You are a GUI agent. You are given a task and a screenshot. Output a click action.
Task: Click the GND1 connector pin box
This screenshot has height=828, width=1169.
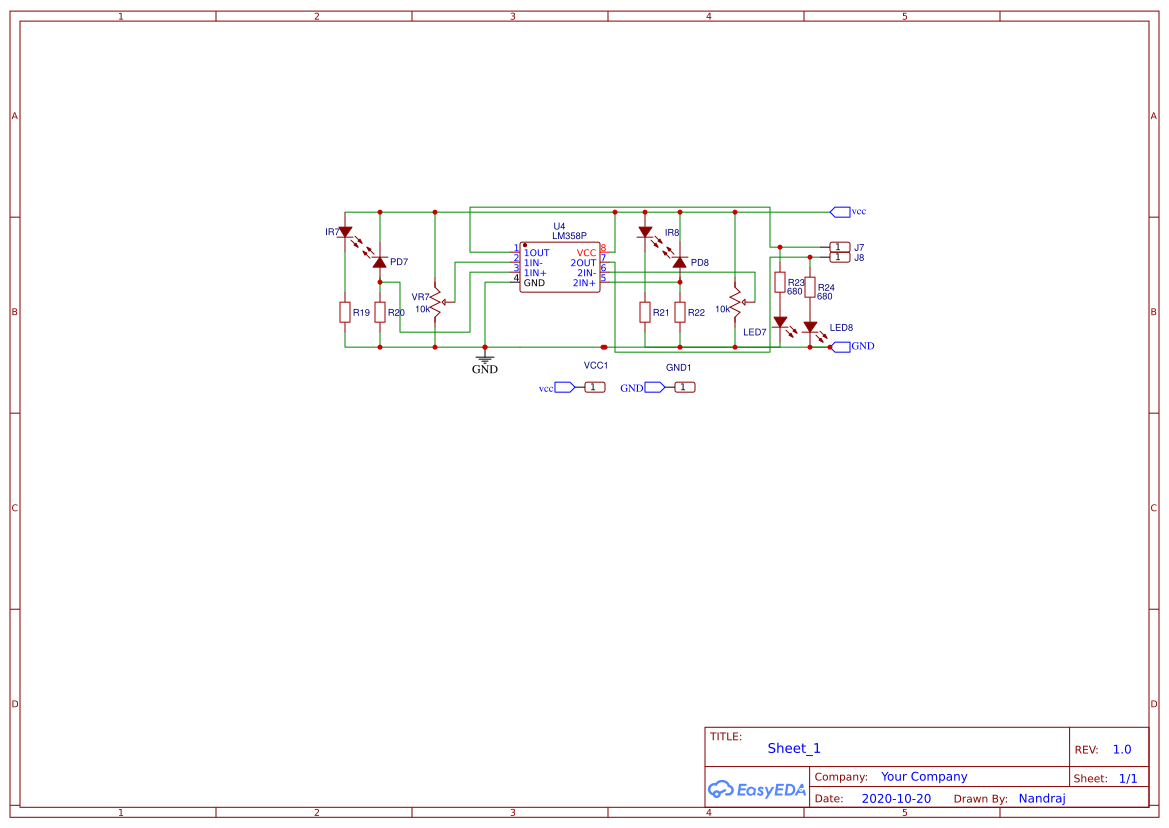[x=684, y=388]
